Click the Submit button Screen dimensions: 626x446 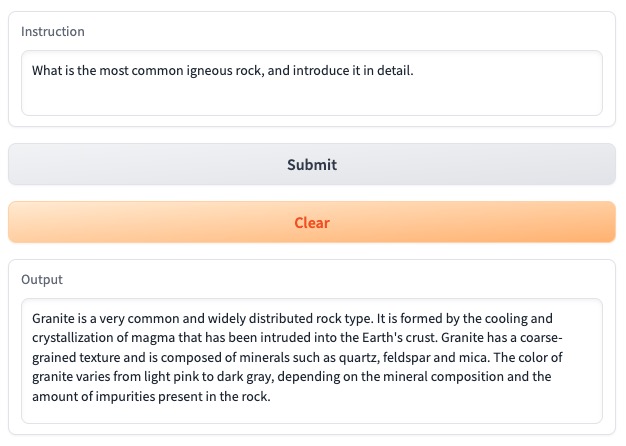pyautogui.click(x=312, y=164)
